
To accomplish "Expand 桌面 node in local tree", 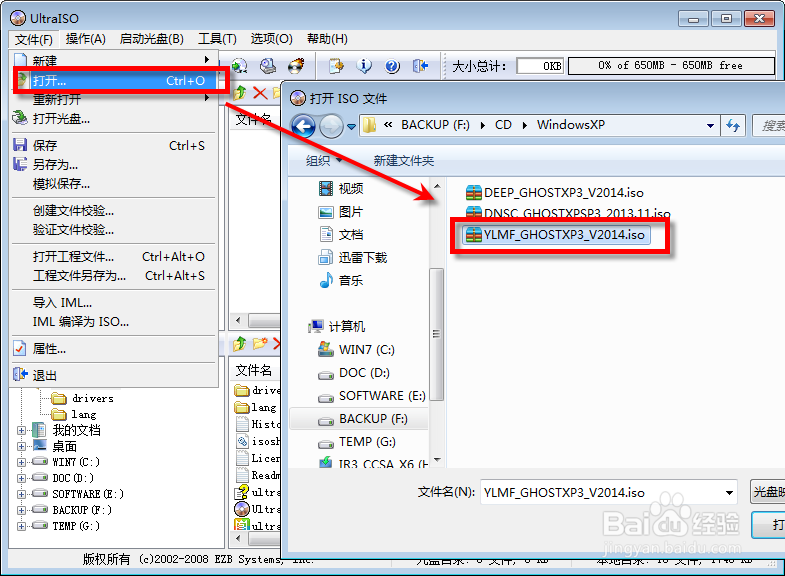I will point(21,446).
